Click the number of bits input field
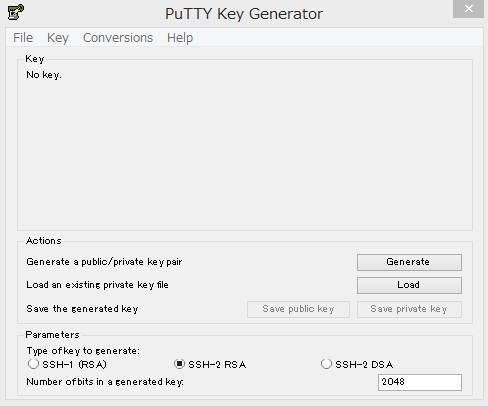 [x=420, y=382]
